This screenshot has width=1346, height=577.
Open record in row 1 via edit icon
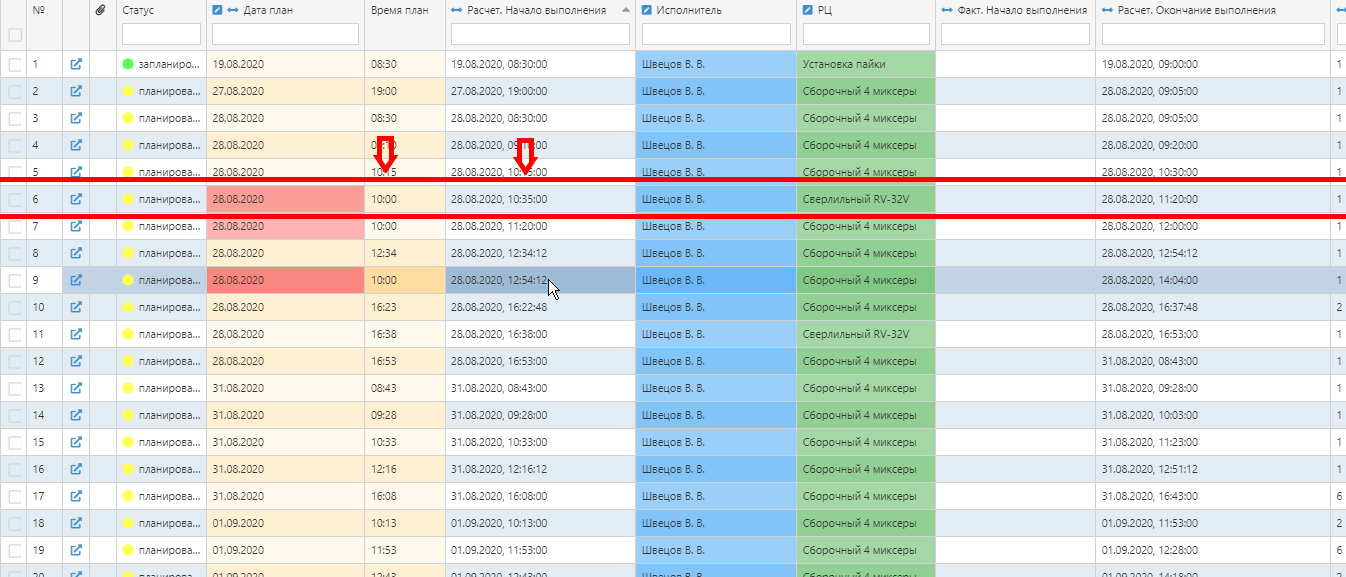(76, 64)
